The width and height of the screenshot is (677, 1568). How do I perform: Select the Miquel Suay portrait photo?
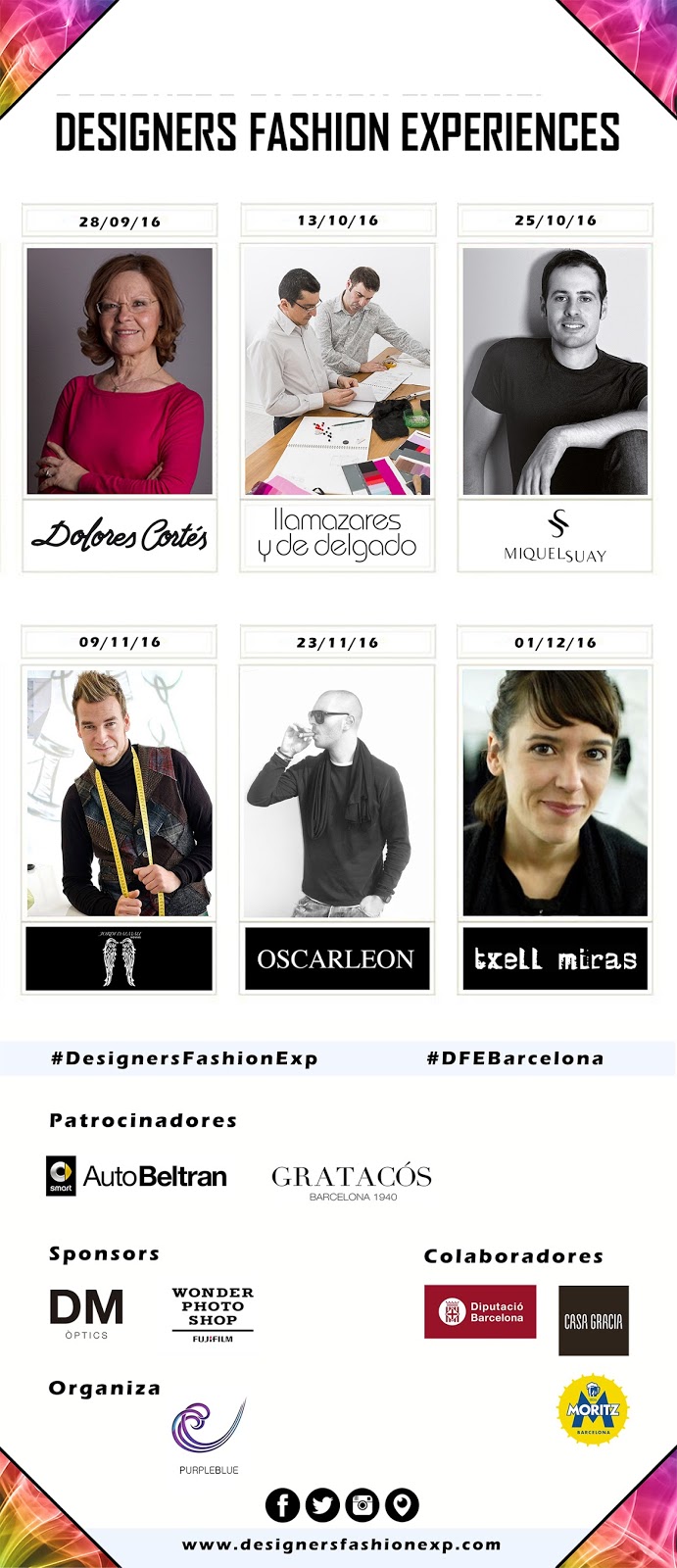(x=555, y=370)
